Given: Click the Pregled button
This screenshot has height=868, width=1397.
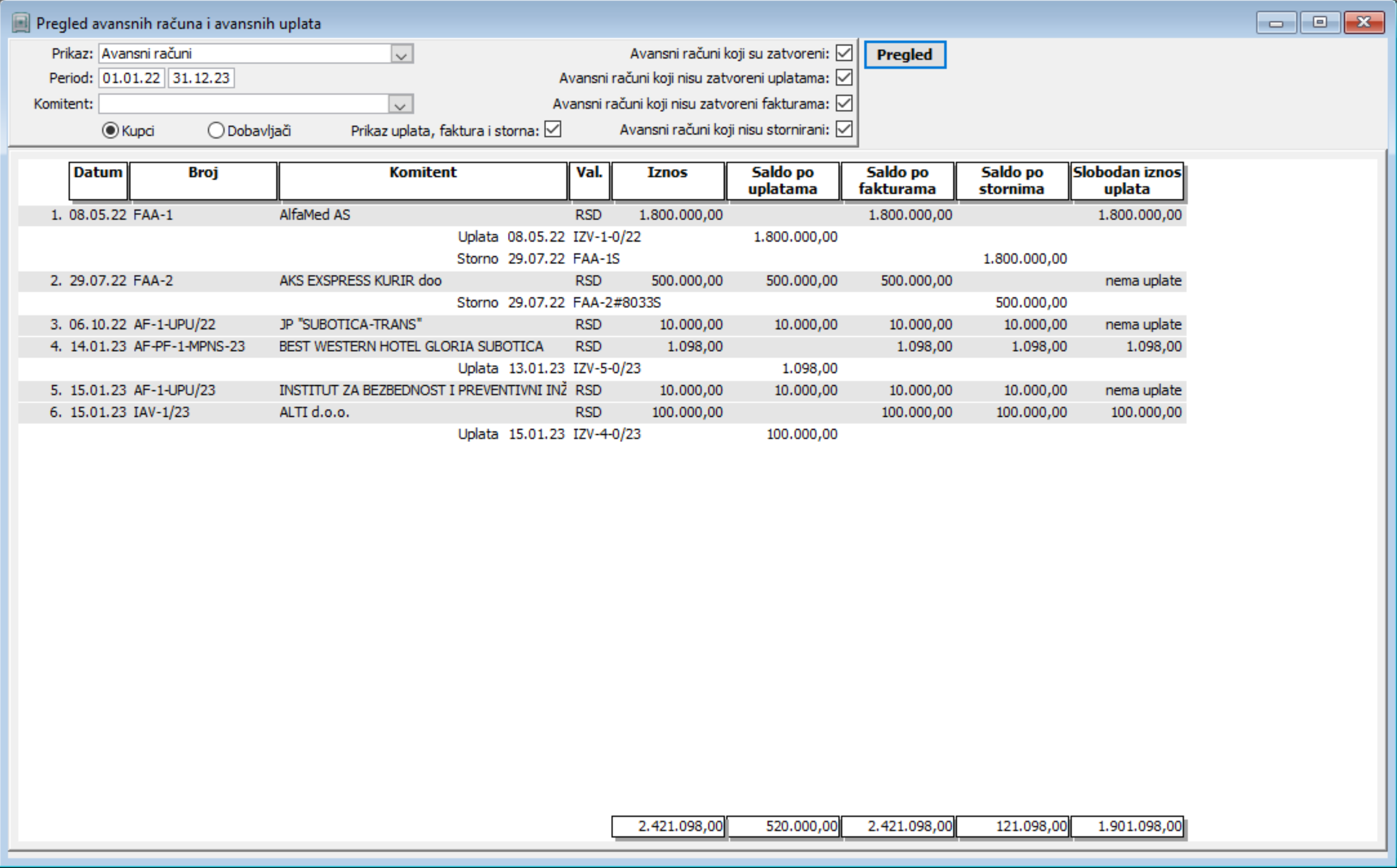Looking at the screenshot, I should [904, 55].
